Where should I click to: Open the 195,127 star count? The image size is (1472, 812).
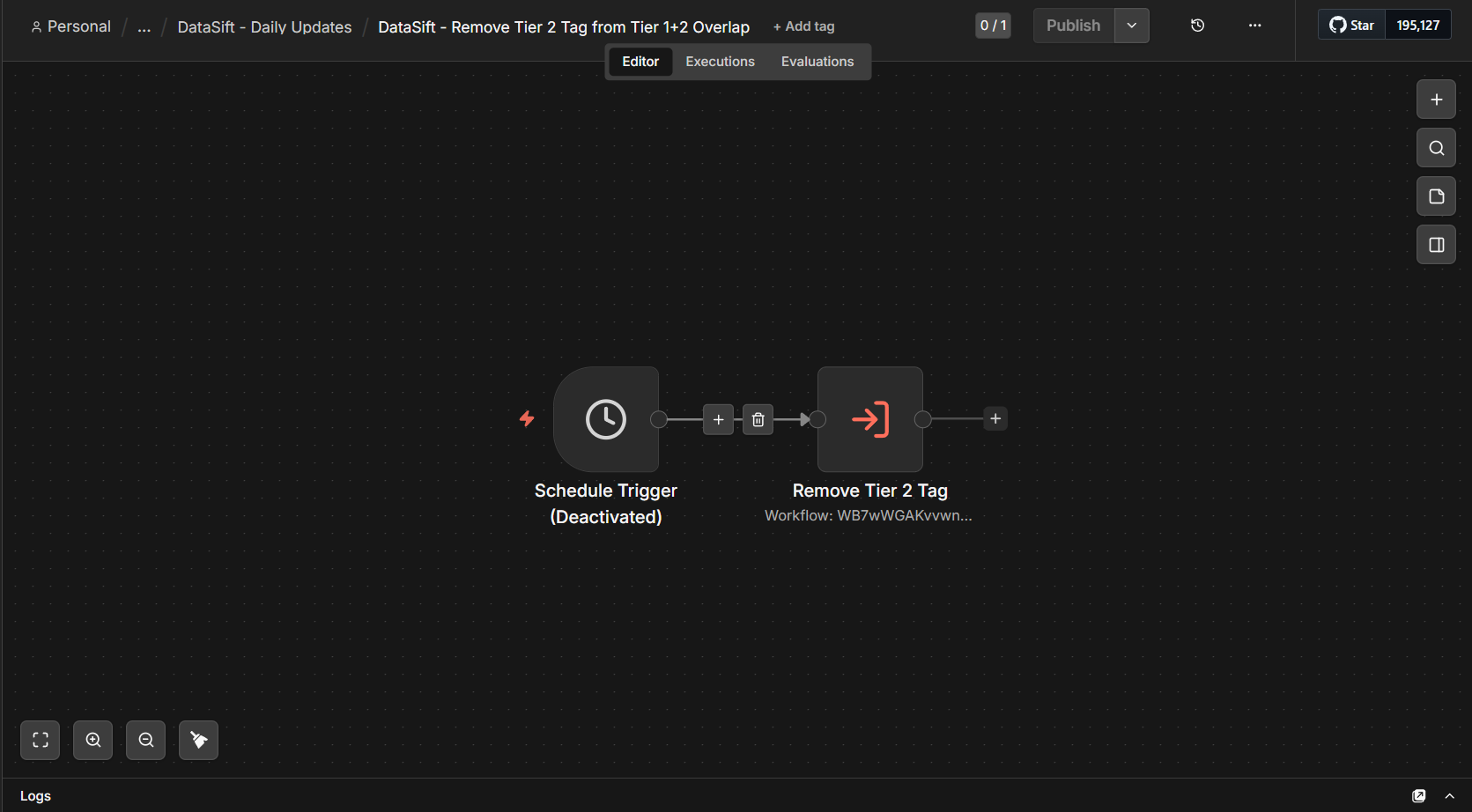pyautogui.click(x=1418, y=25)
